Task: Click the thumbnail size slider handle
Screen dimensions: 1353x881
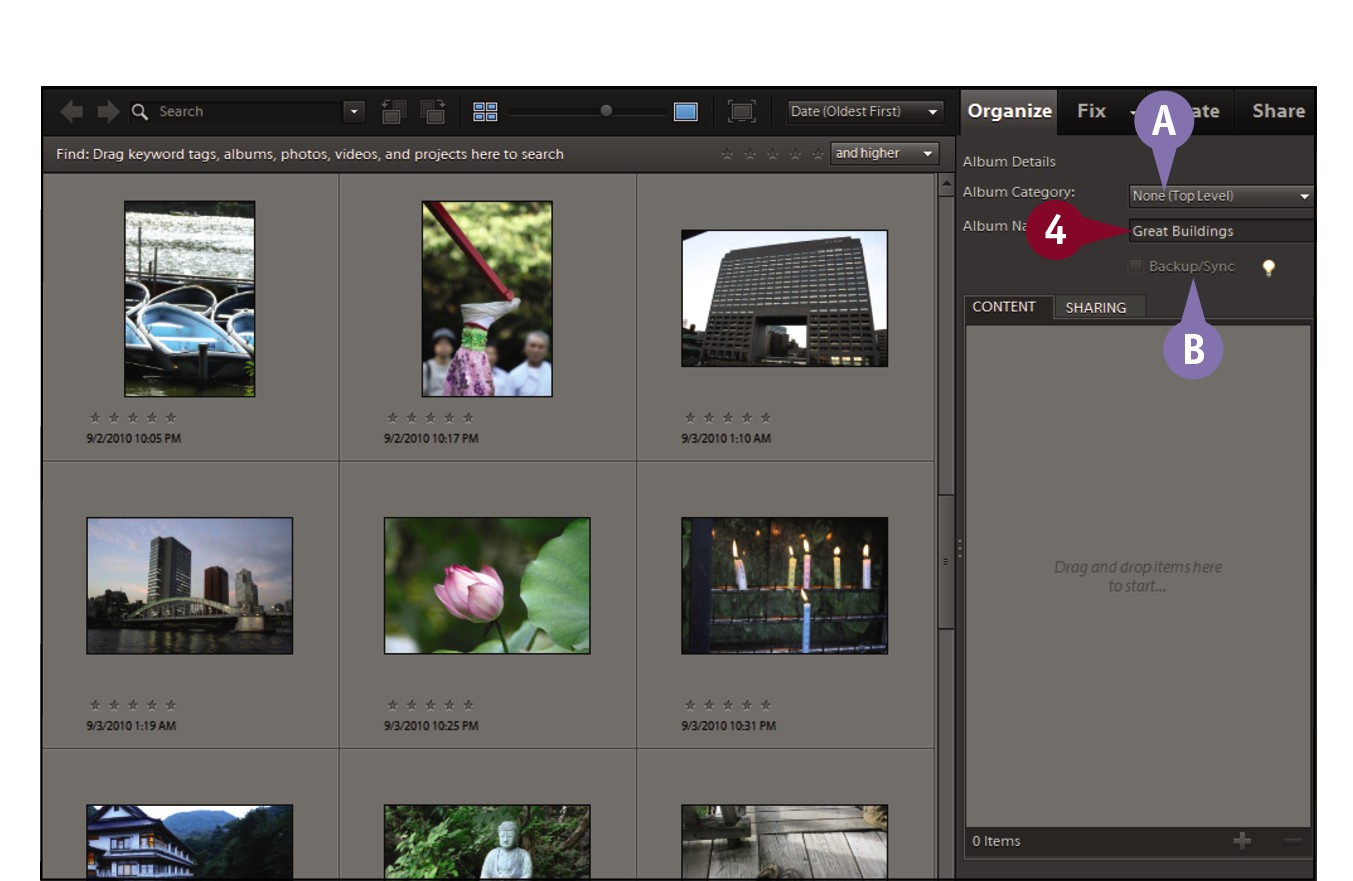Action: tap(606, 111)
